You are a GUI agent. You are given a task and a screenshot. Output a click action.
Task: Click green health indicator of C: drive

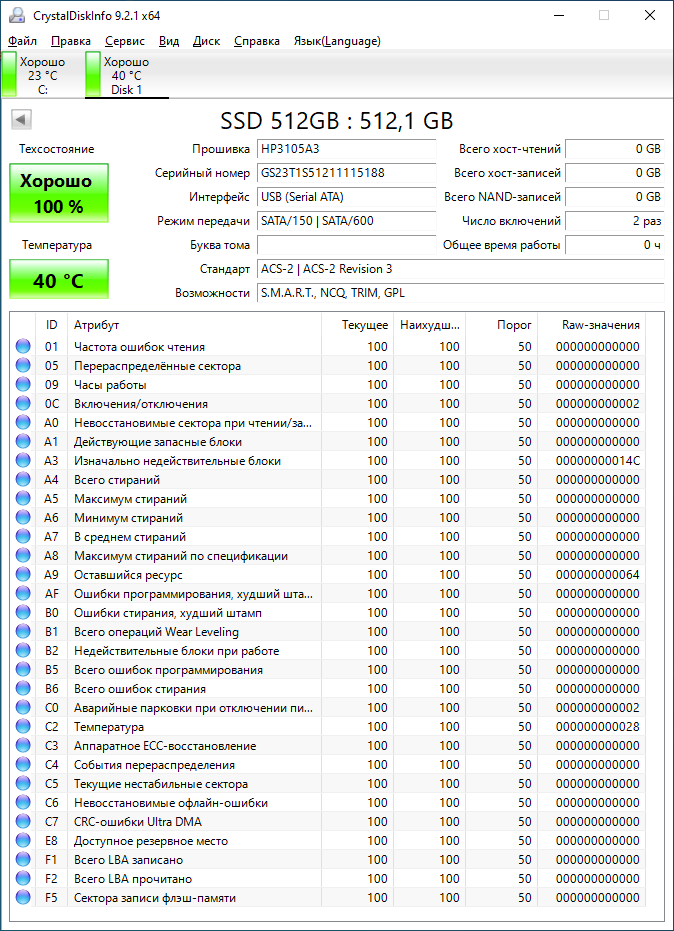pyautogui.click(x=10, y=74)
